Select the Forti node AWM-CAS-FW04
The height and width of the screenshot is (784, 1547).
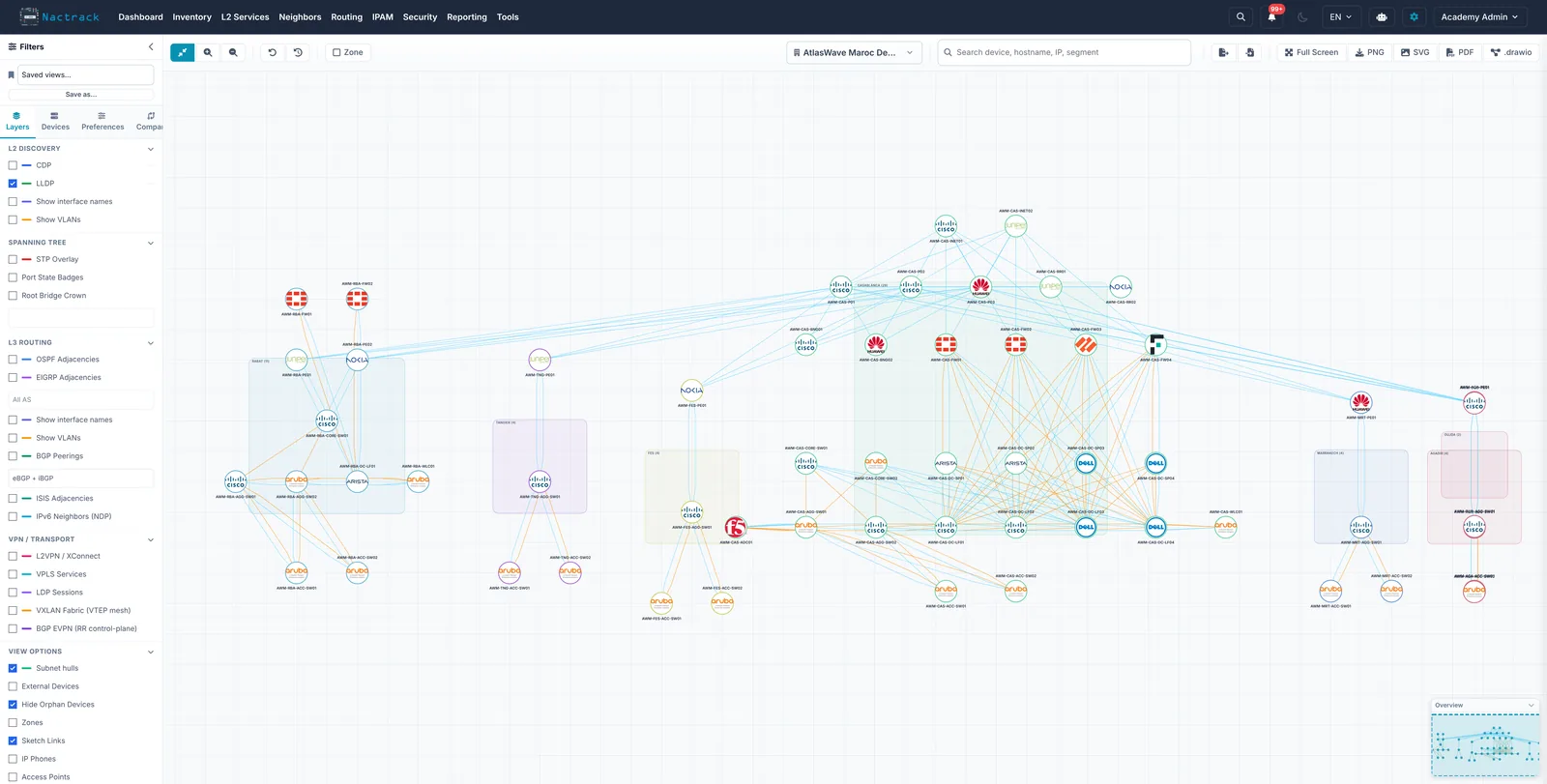[1155, 344]
